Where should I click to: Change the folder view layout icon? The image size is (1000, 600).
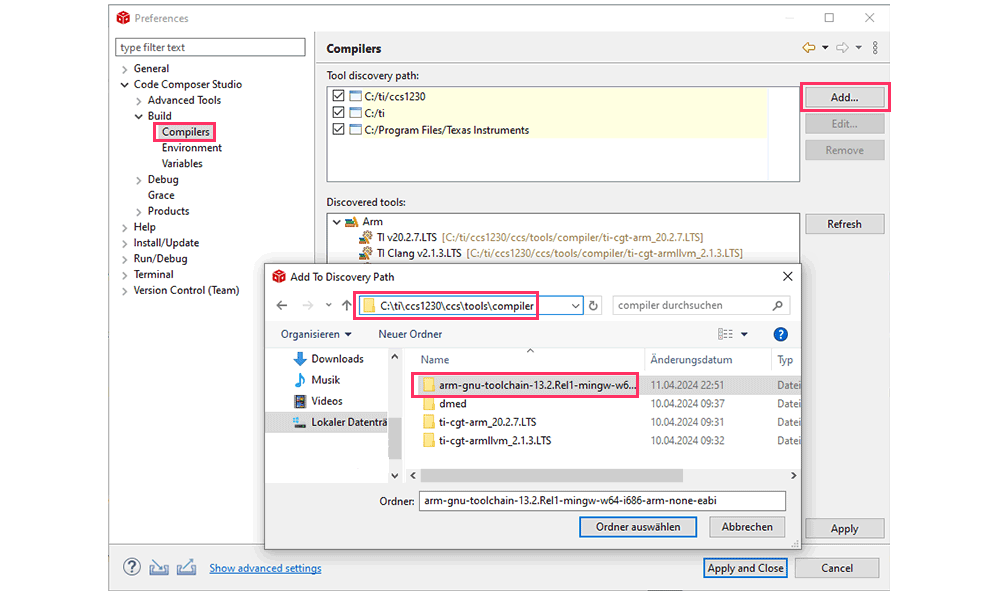click(x=725, y=334)
